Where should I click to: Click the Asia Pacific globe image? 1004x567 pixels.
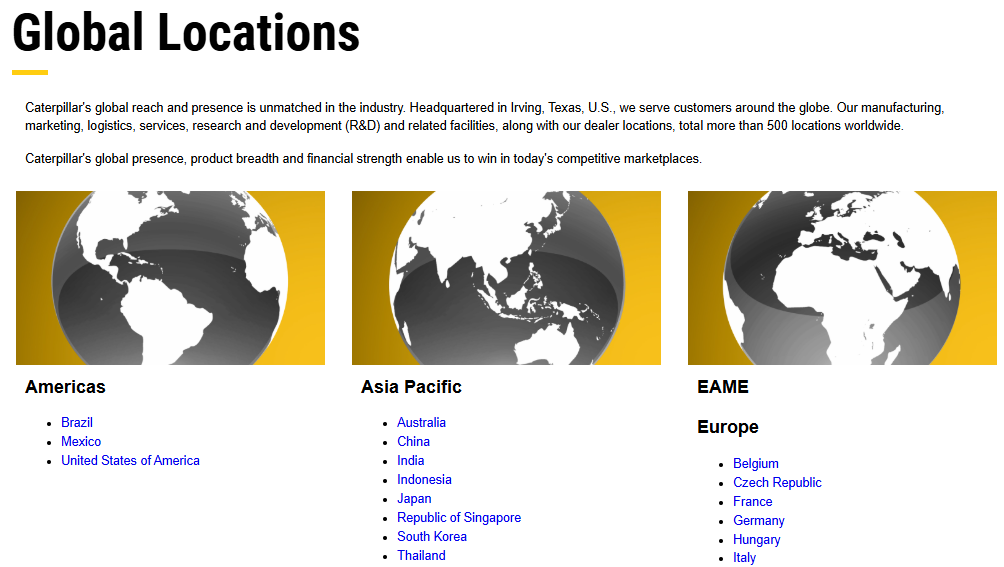coord(506,278)
